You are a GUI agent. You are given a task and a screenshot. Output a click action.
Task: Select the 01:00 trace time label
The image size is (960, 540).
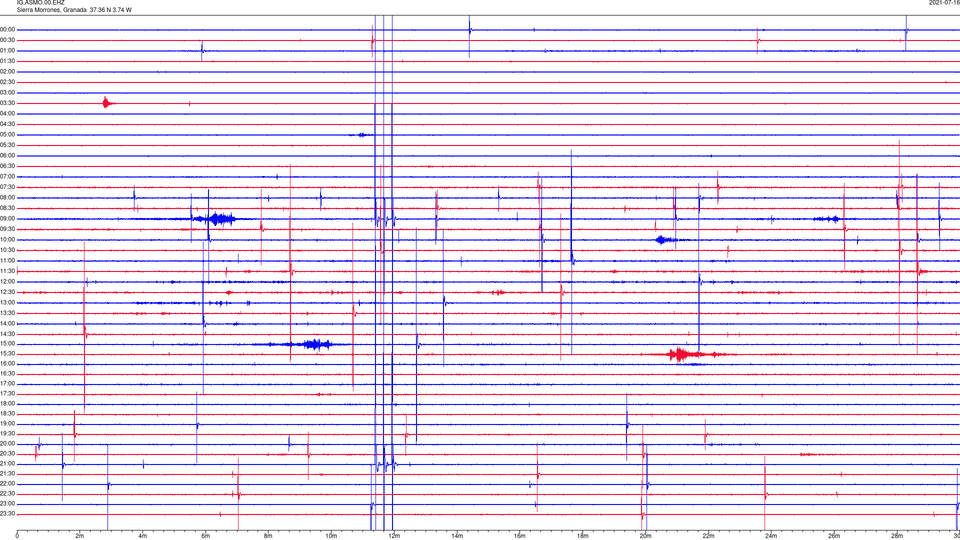[x=8, y=51]
